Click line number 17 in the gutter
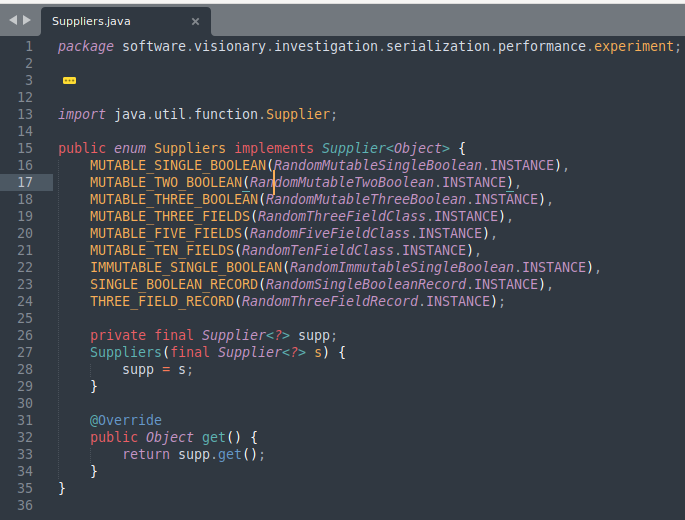685x520 pixels. 25,182
